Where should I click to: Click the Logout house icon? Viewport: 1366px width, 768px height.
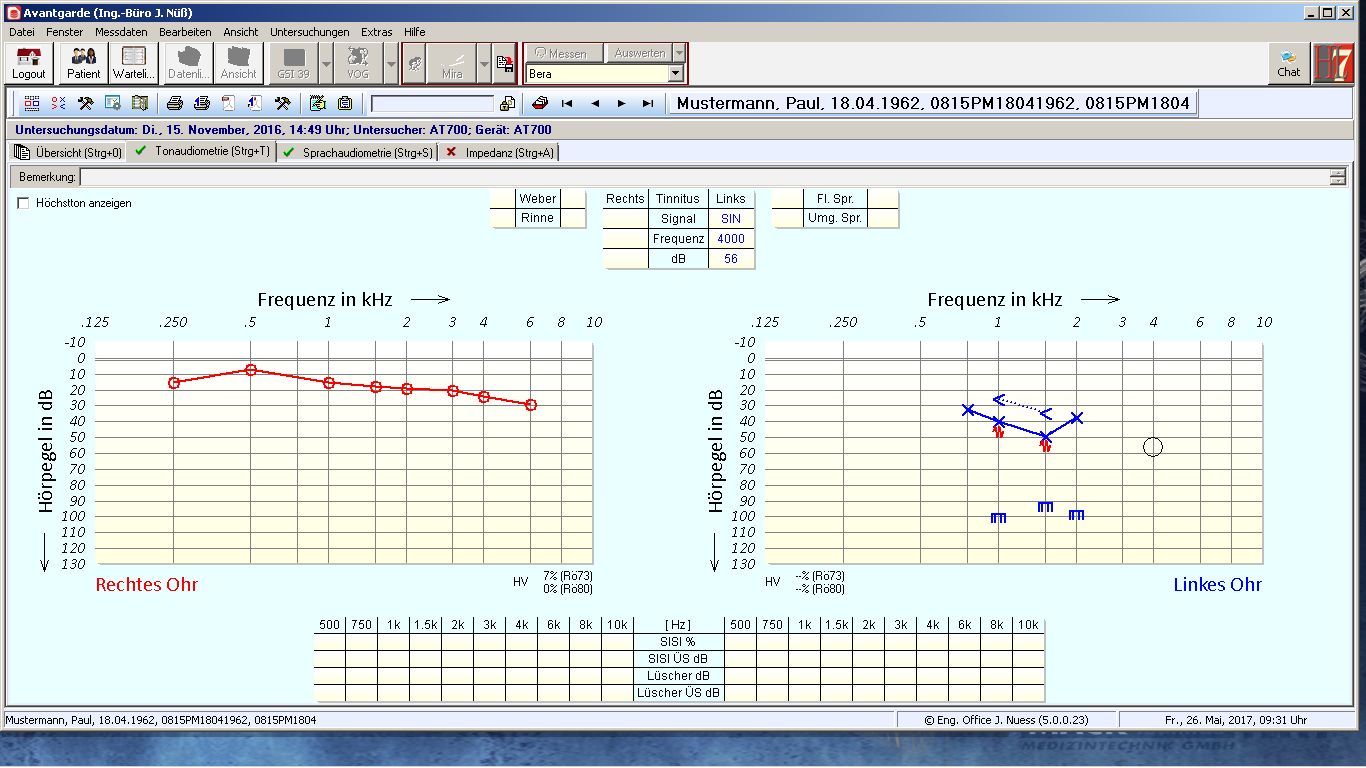29,62
